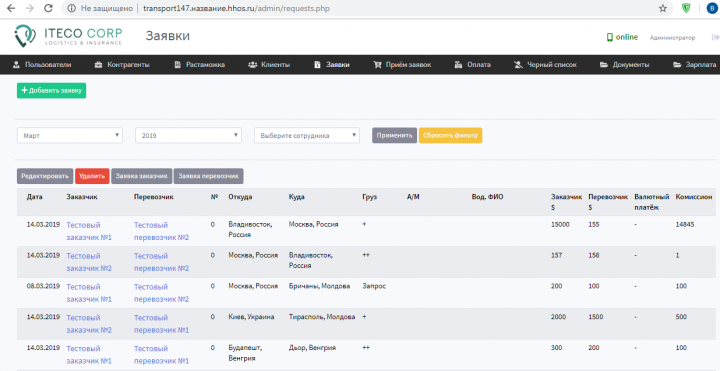The image size is (720, 371).
Task: Click the green online phone icon
Action: (x=610, y=37)
